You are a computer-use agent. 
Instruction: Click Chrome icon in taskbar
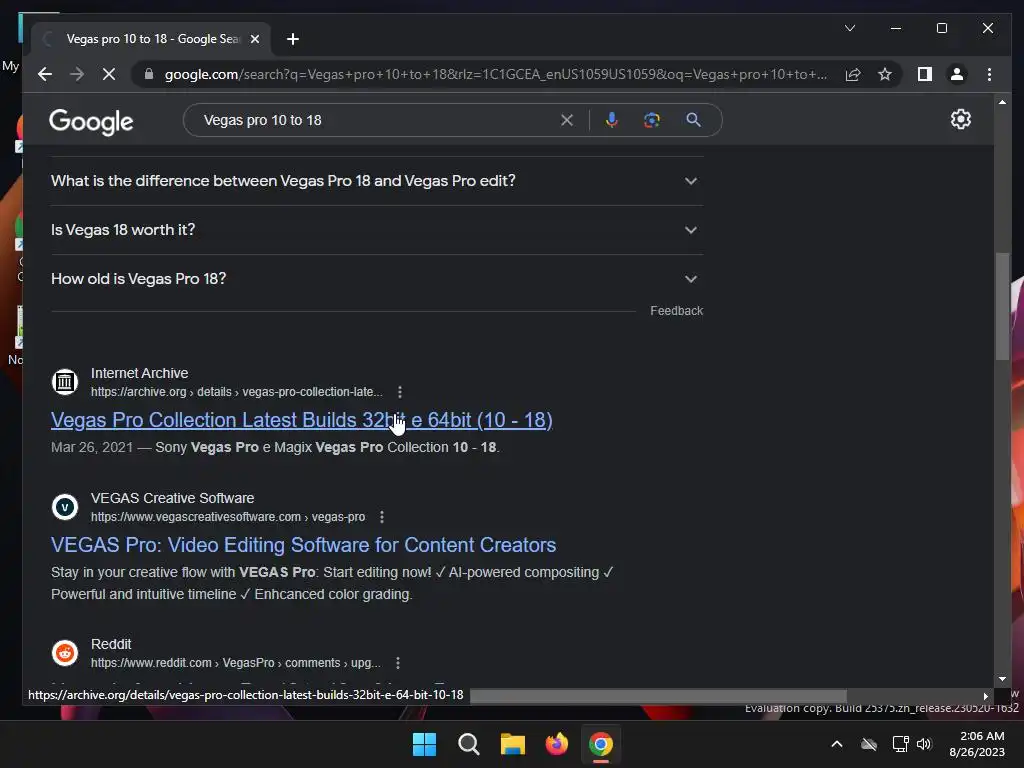[601, 744]
